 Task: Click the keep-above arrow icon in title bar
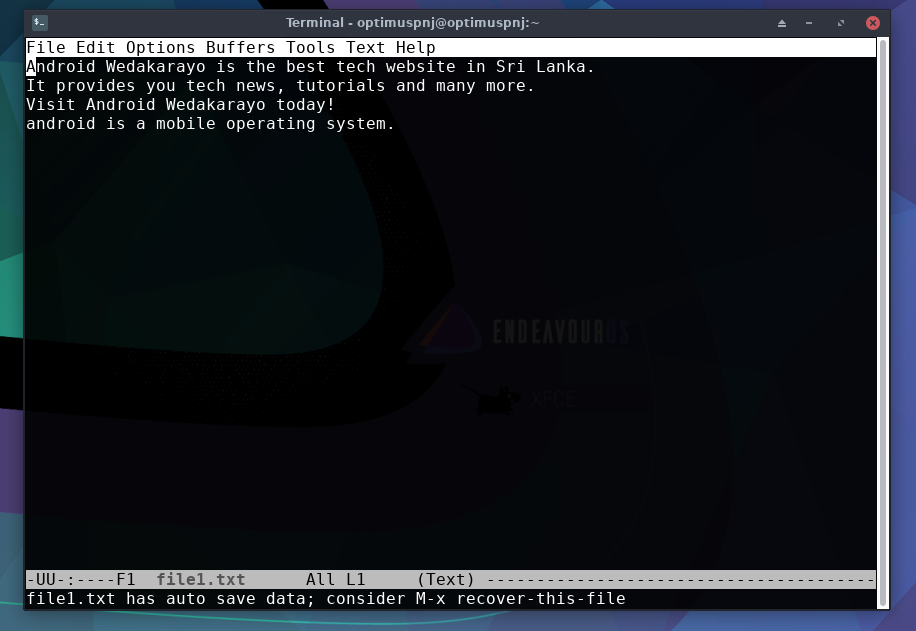pyautogui.click(x=782, y=23)
